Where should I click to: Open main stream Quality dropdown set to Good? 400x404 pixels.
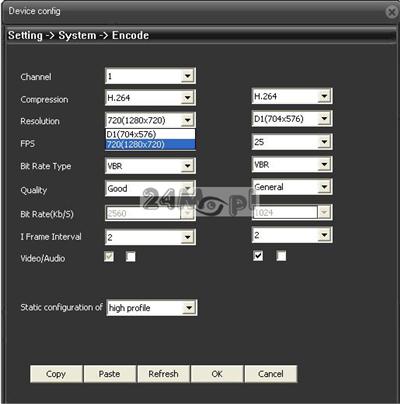tap(150, 188)
